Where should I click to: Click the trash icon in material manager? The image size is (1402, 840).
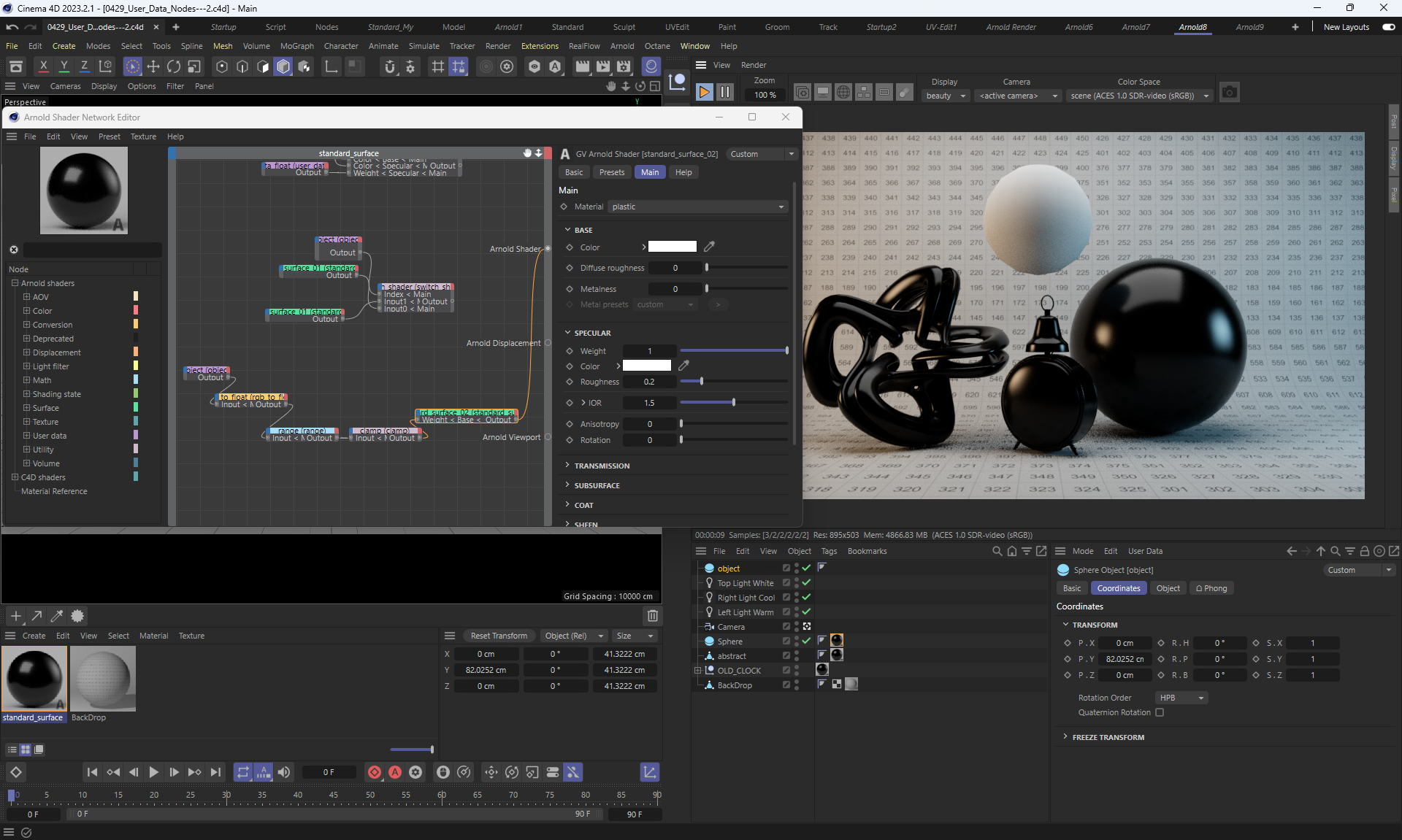click(652, 616)
